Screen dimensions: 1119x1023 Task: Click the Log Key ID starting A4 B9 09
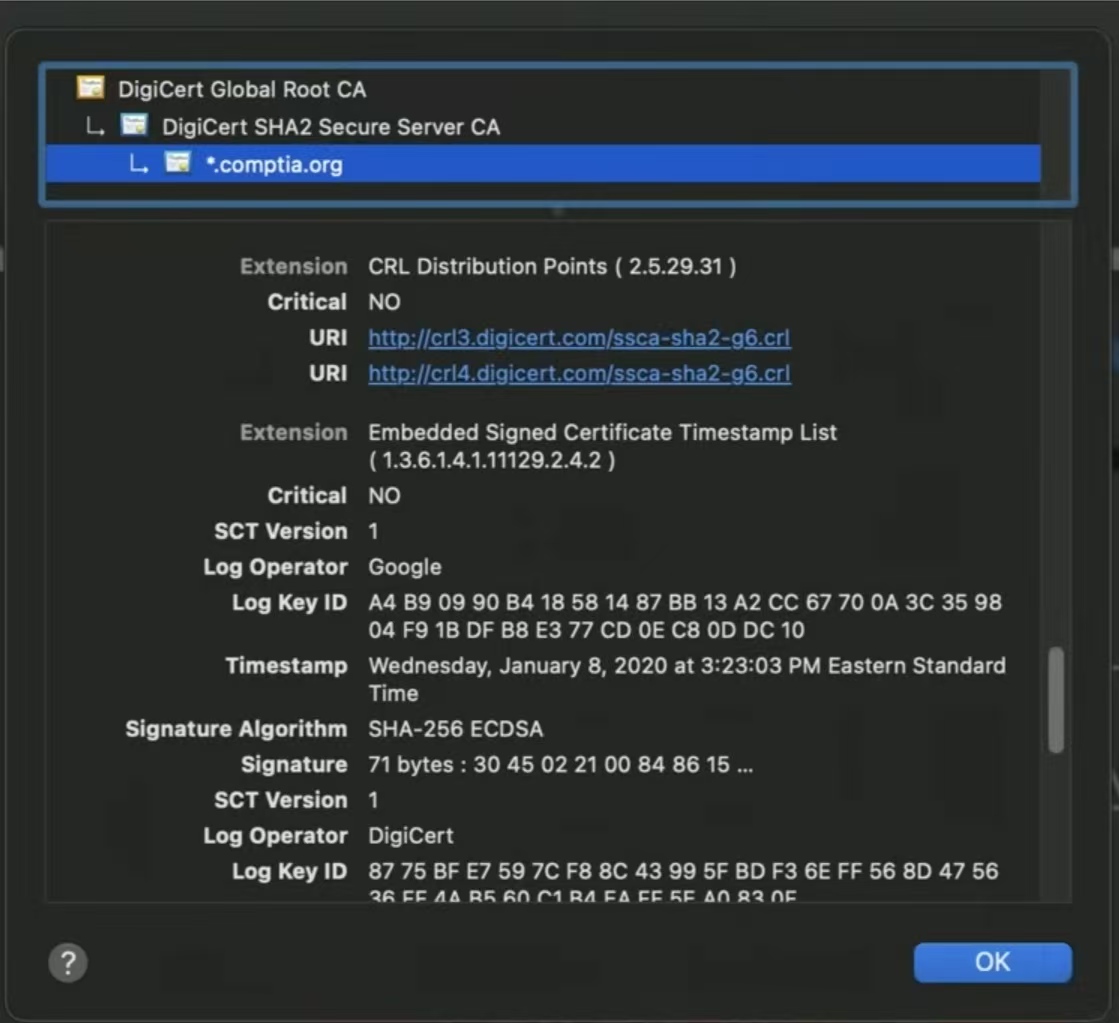pyautogui.click(x=685, y=616)
